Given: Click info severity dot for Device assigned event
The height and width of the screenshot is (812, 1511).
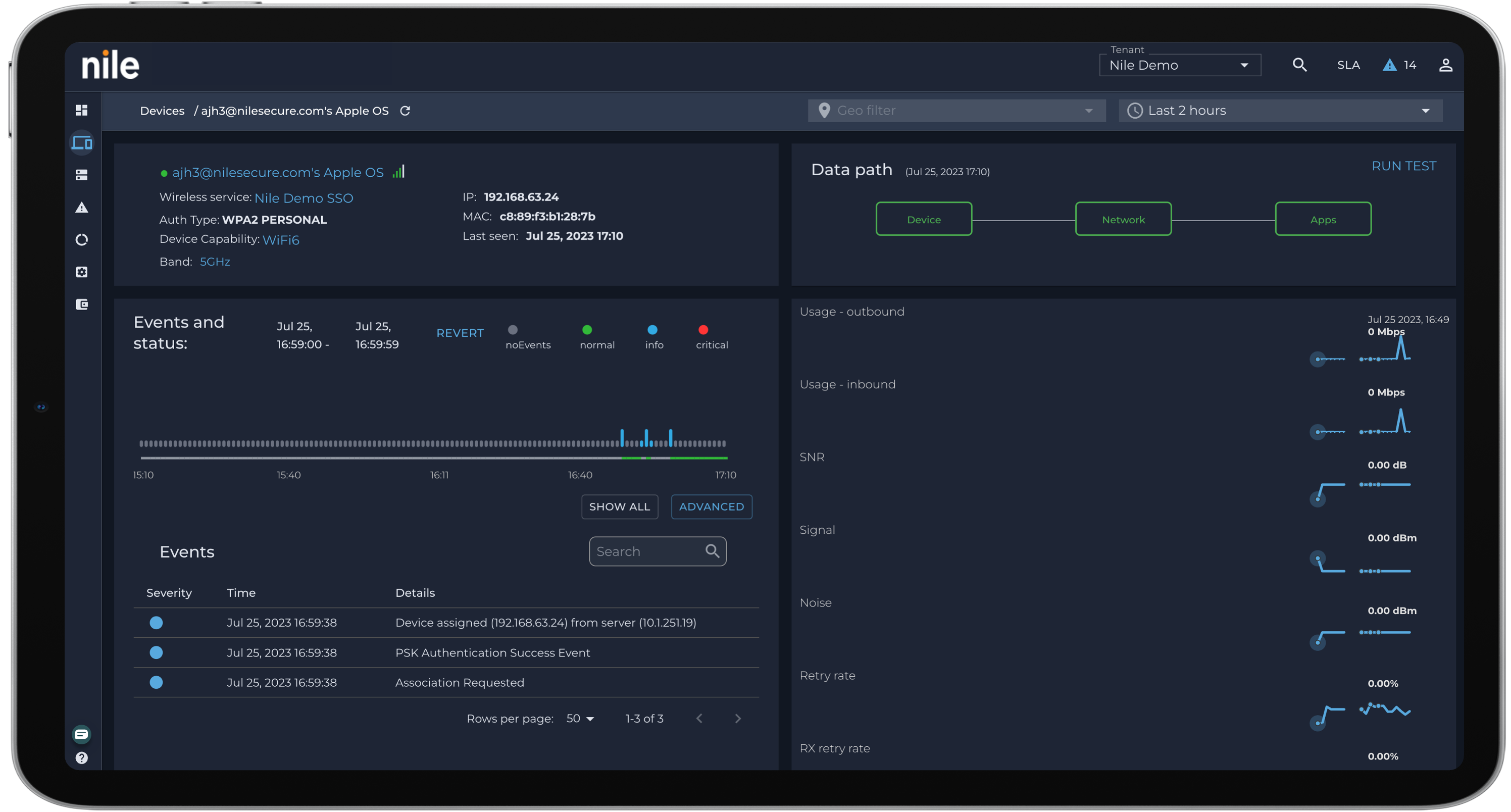Looking at the screenshot, I should pyautogui.click(x=156, y=622).
